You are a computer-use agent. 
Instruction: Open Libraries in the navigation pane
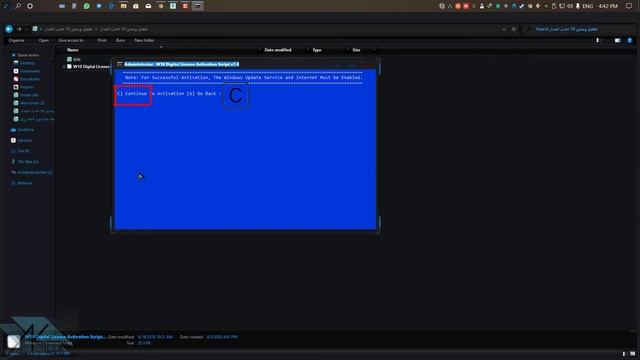click(21, 140)
